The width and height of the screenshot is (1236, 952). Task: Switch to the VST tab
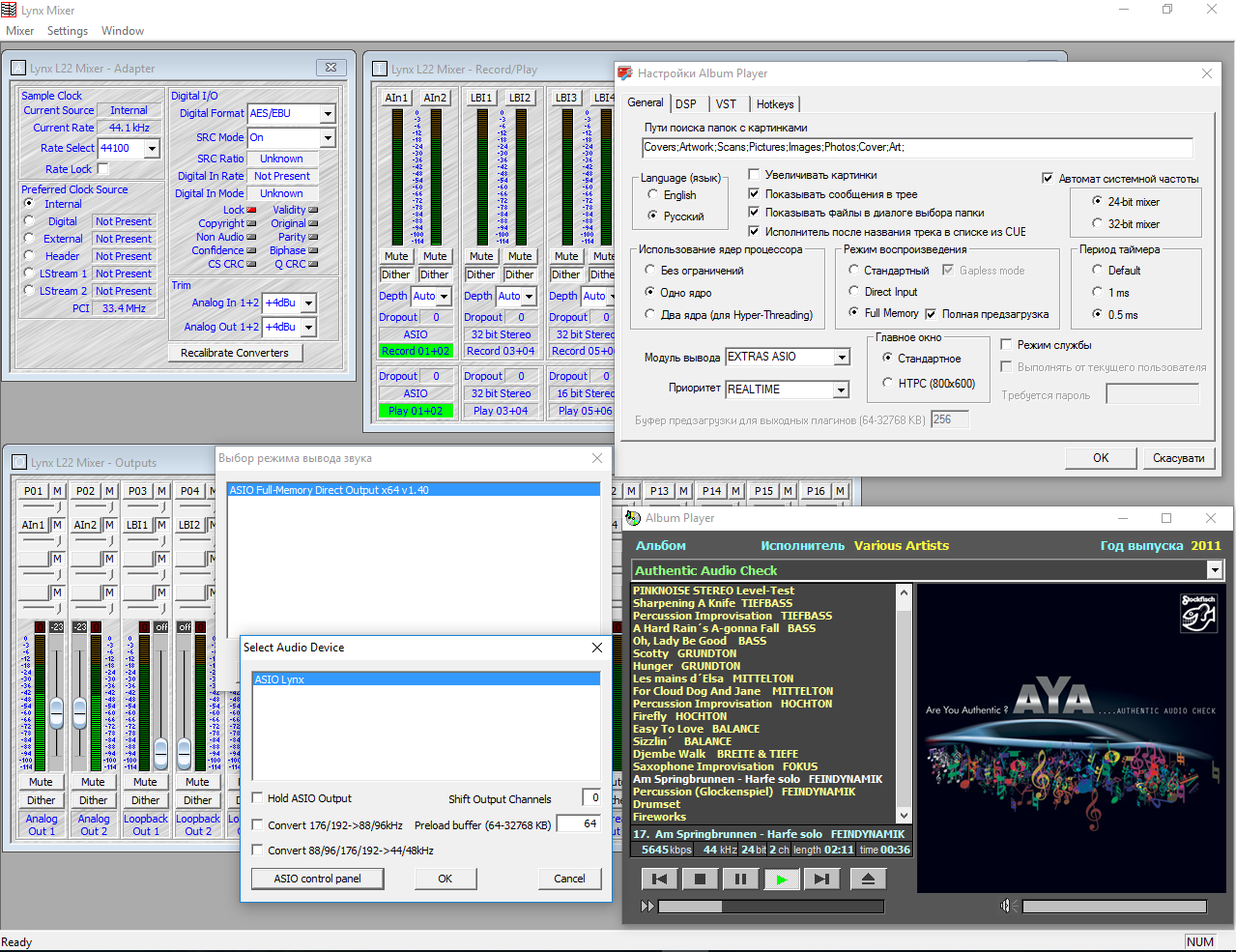[x=727, y=104]
